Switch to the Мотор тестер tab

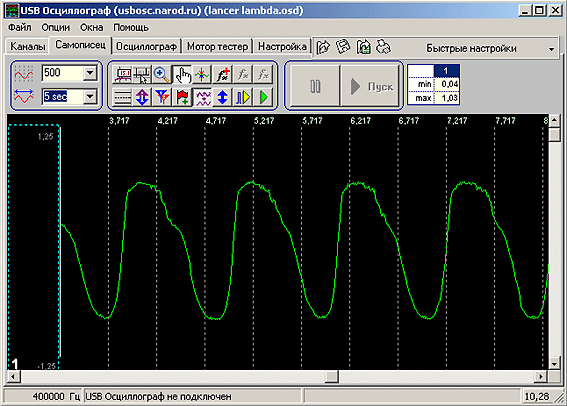[217, 47]
